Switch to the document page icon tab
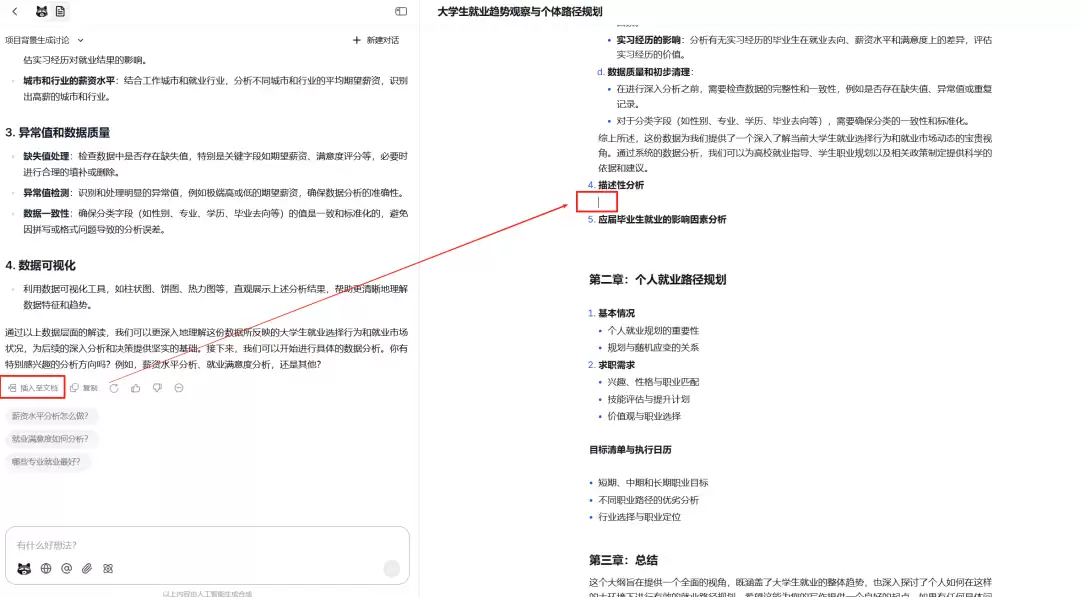Viewport: 1080px width, 597px height. [x=61, y=12]
